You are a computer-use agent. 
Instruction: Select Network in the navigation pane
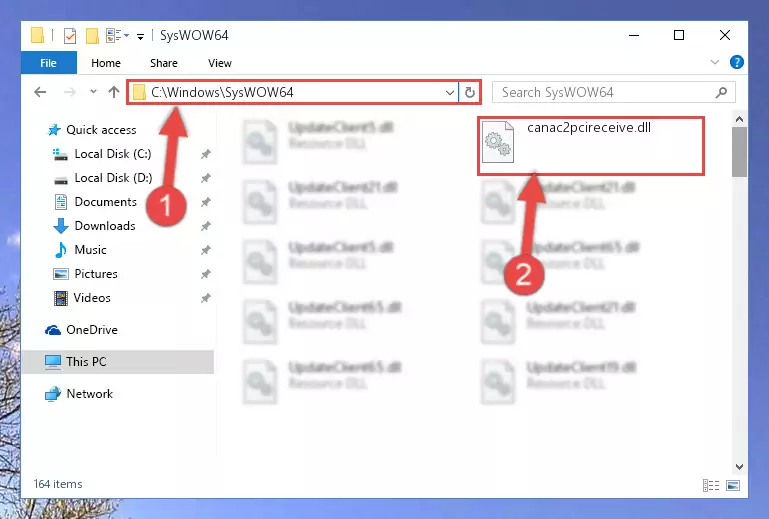point(79,393)
